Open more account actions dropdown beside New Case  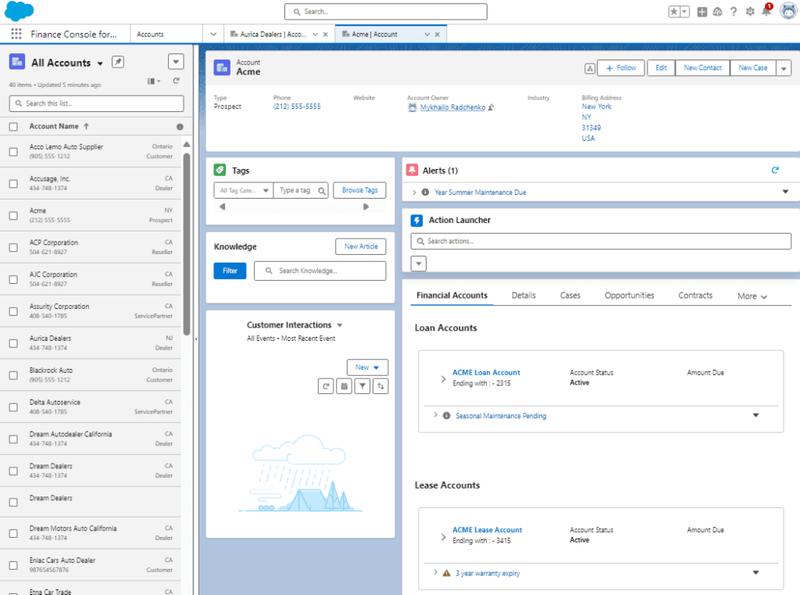click(784, 68)
